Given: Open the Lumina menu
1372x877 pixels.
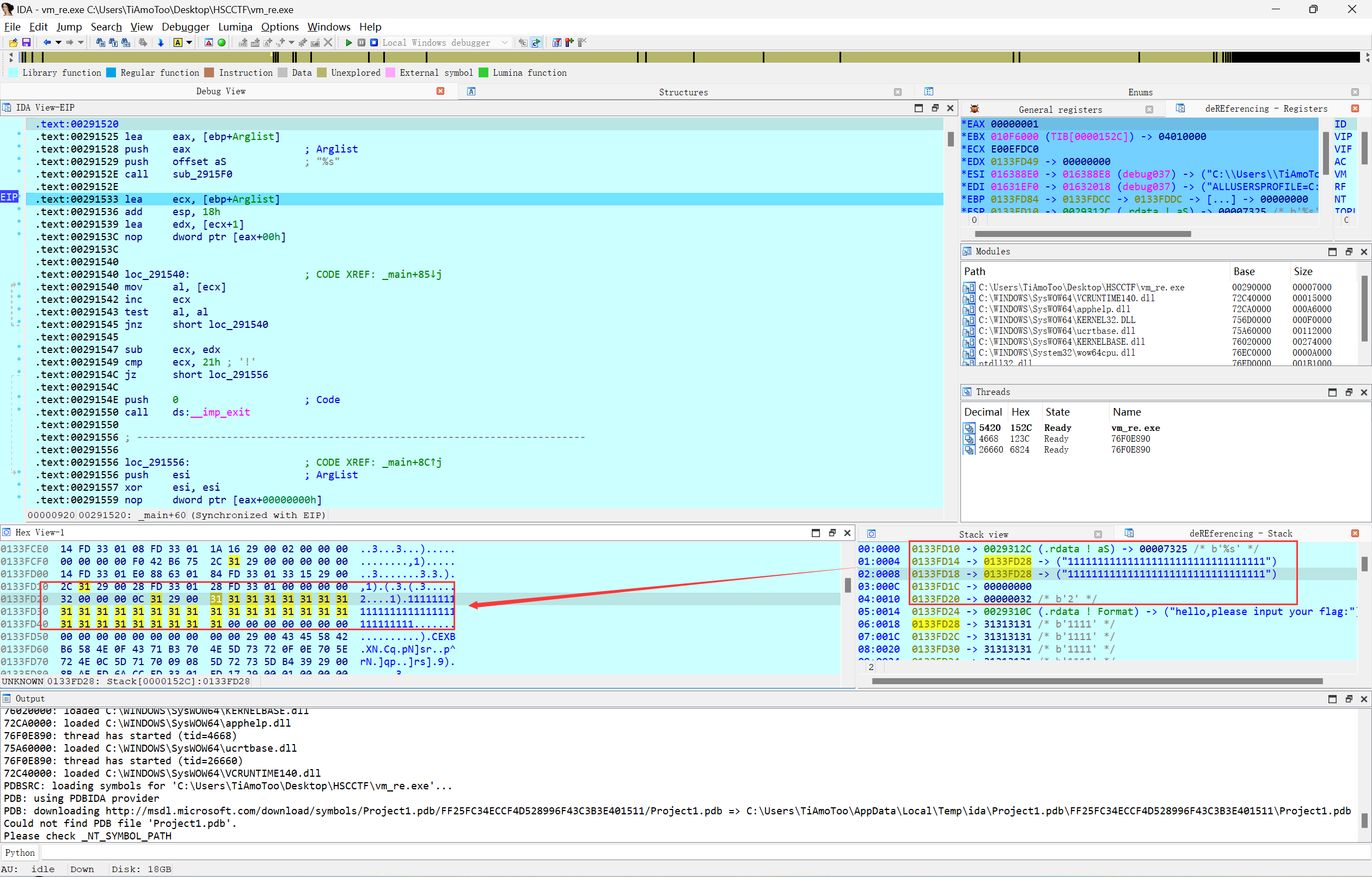Looking at the screenshot, I should [x=235, y=27].
